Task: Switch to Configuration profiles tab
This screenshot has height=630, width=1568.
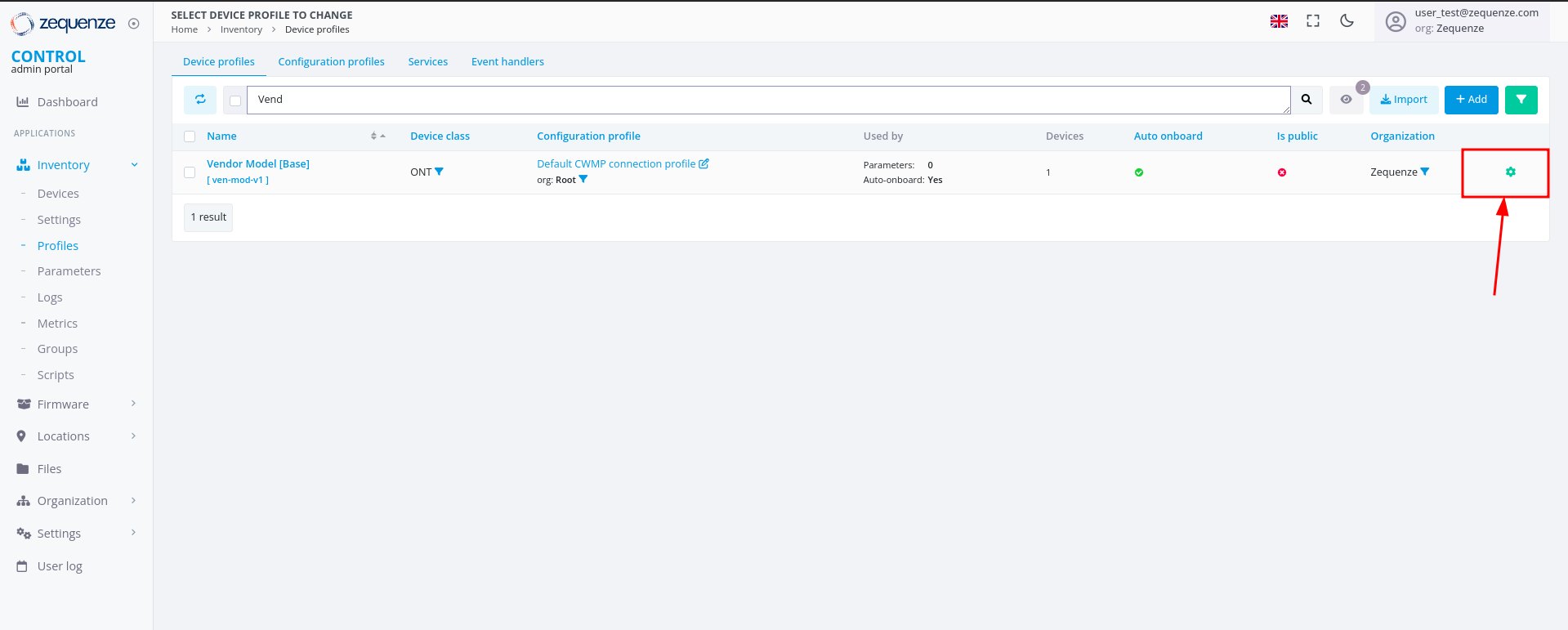Action: (331, 62)
